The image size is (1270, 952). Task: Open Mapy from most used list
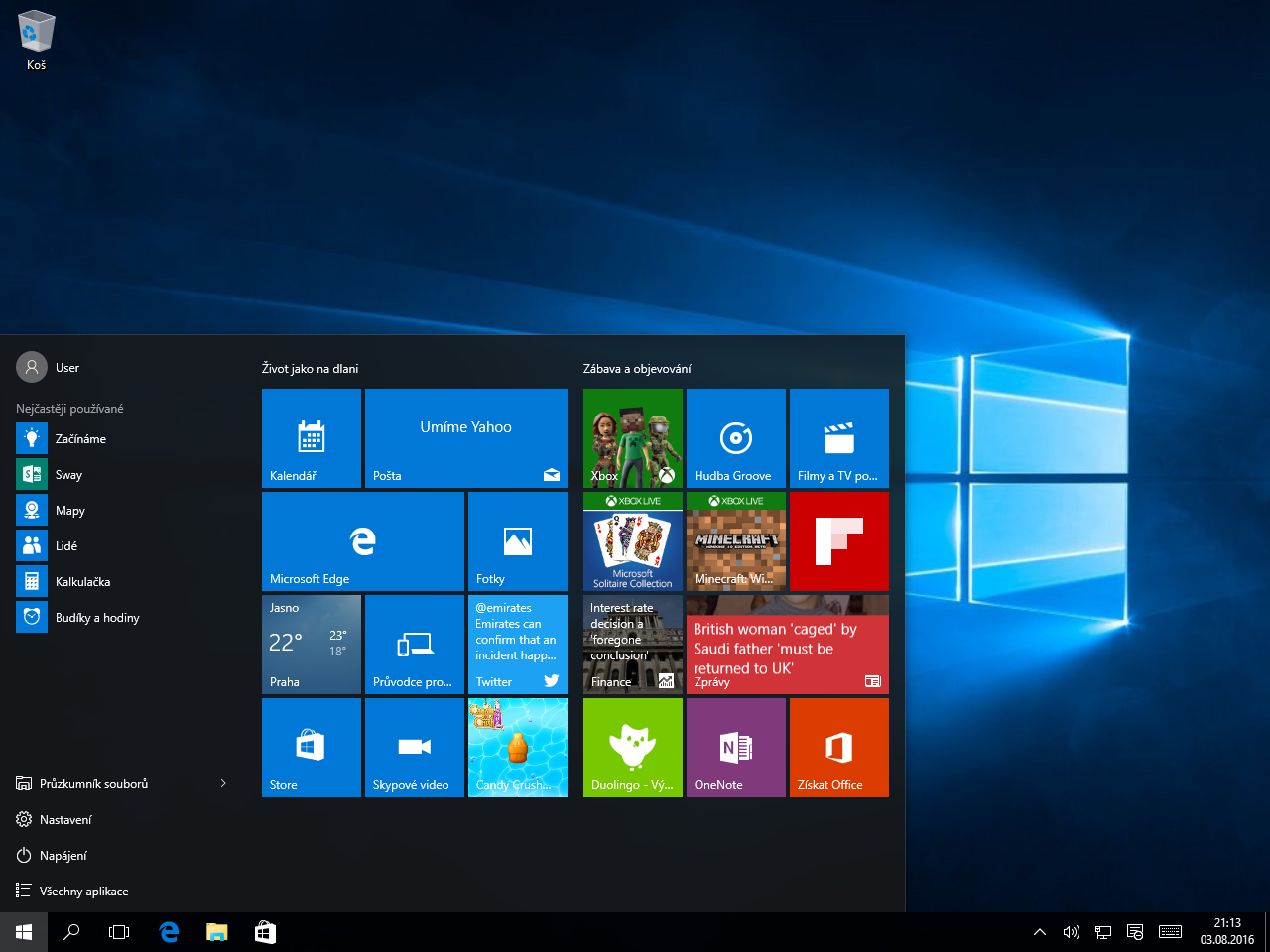[x=123, y=510]
